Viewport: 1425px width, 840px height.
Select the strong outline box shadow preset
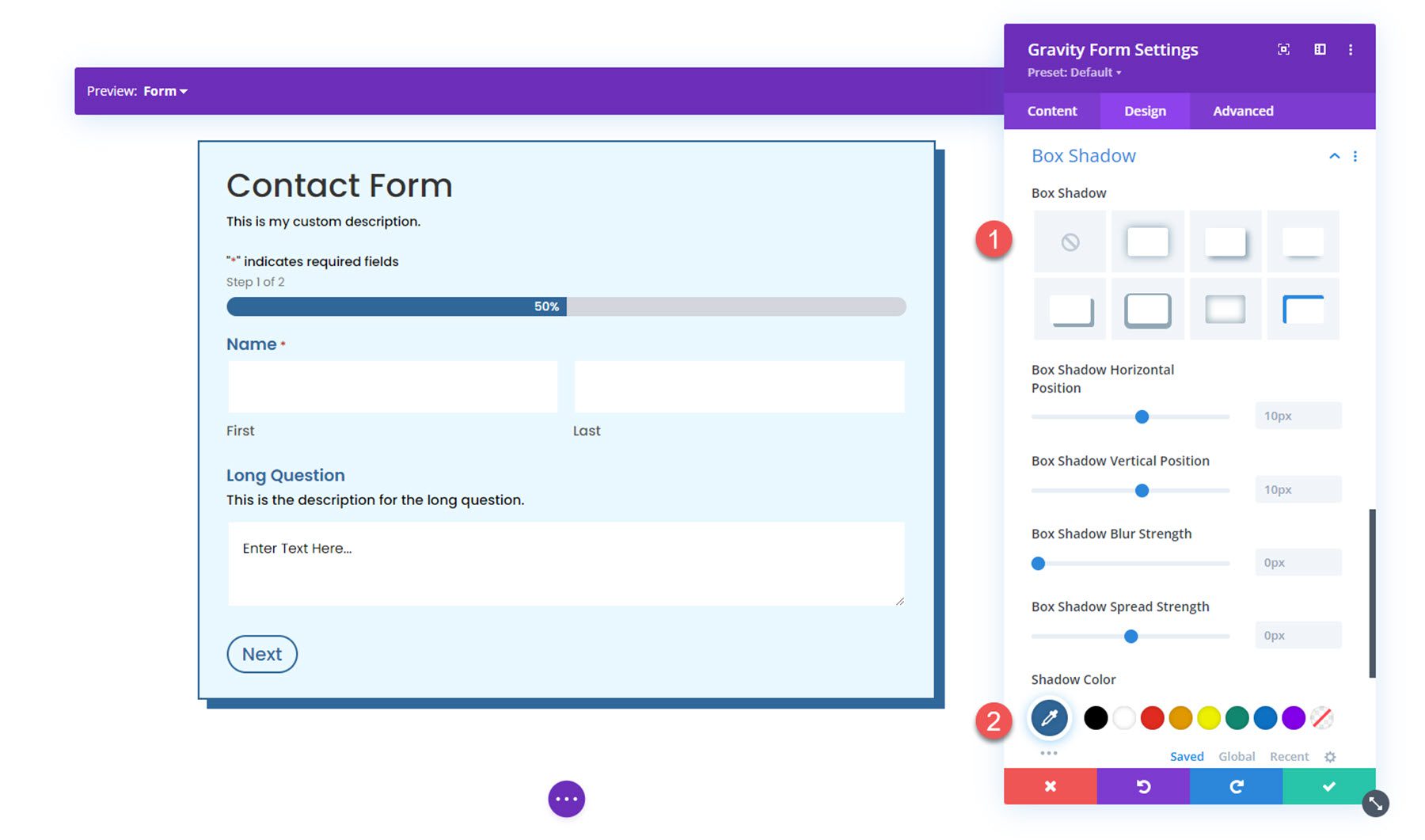[1147, 309]
